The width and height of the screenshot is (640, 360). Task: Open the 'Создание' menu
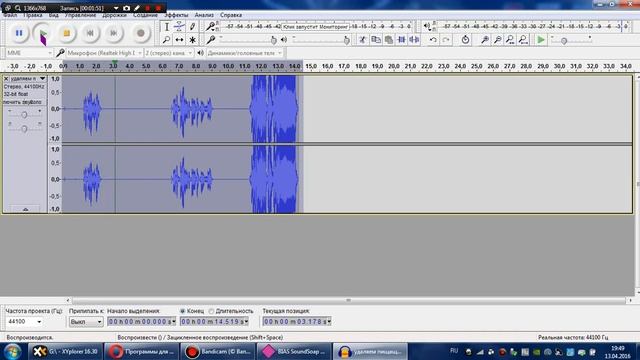point(145,15)
